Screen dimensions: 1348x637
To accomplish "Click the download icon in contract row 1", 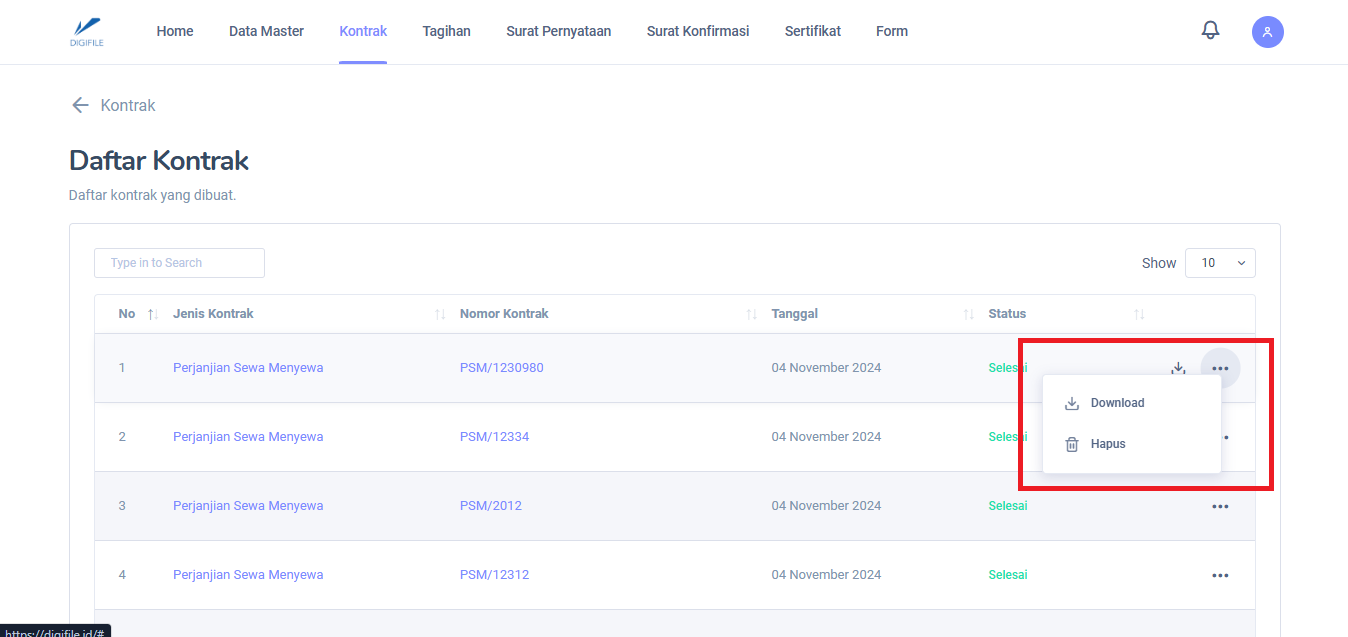I will [1178, 368].
